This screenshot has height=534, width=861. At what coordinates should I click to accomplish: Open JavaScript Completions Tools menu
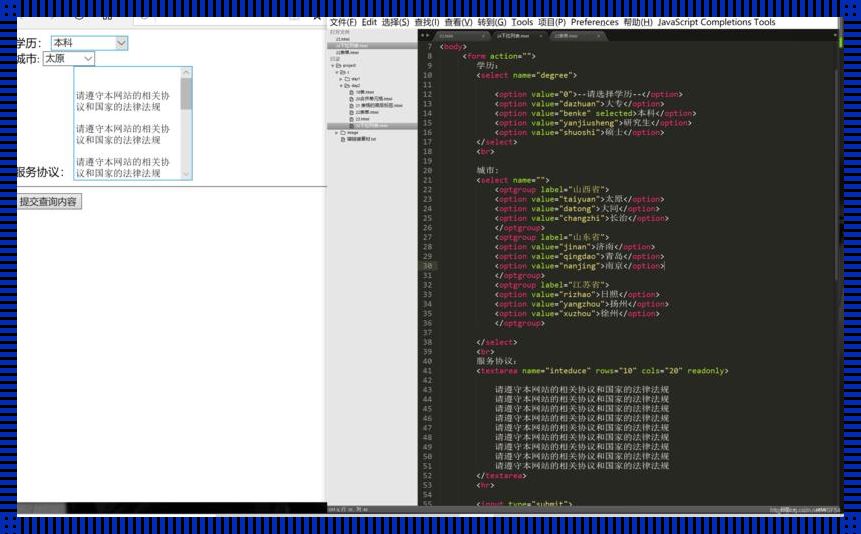(717, 22)
